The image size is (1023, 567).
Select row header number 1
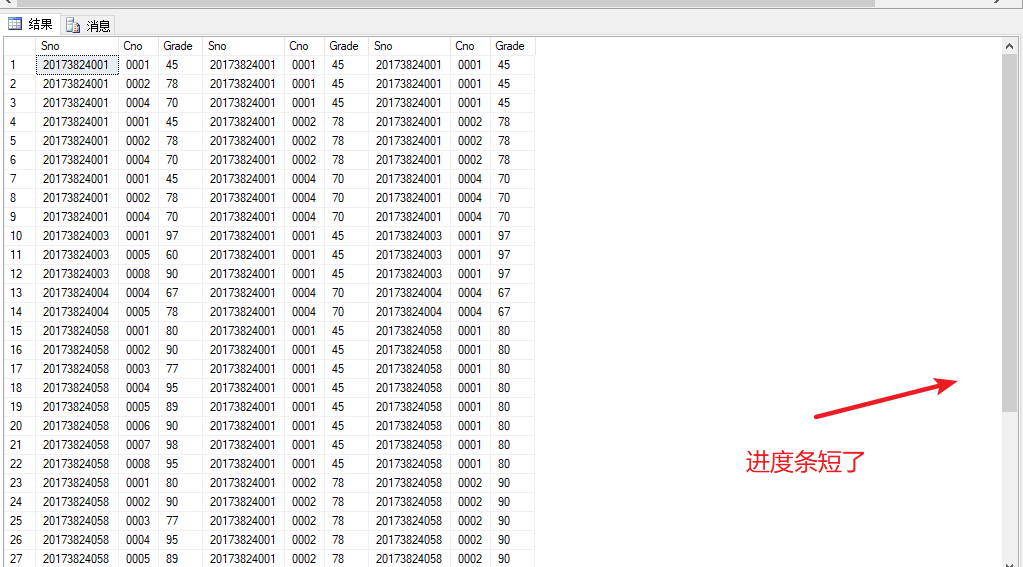[x=20, y=65]
